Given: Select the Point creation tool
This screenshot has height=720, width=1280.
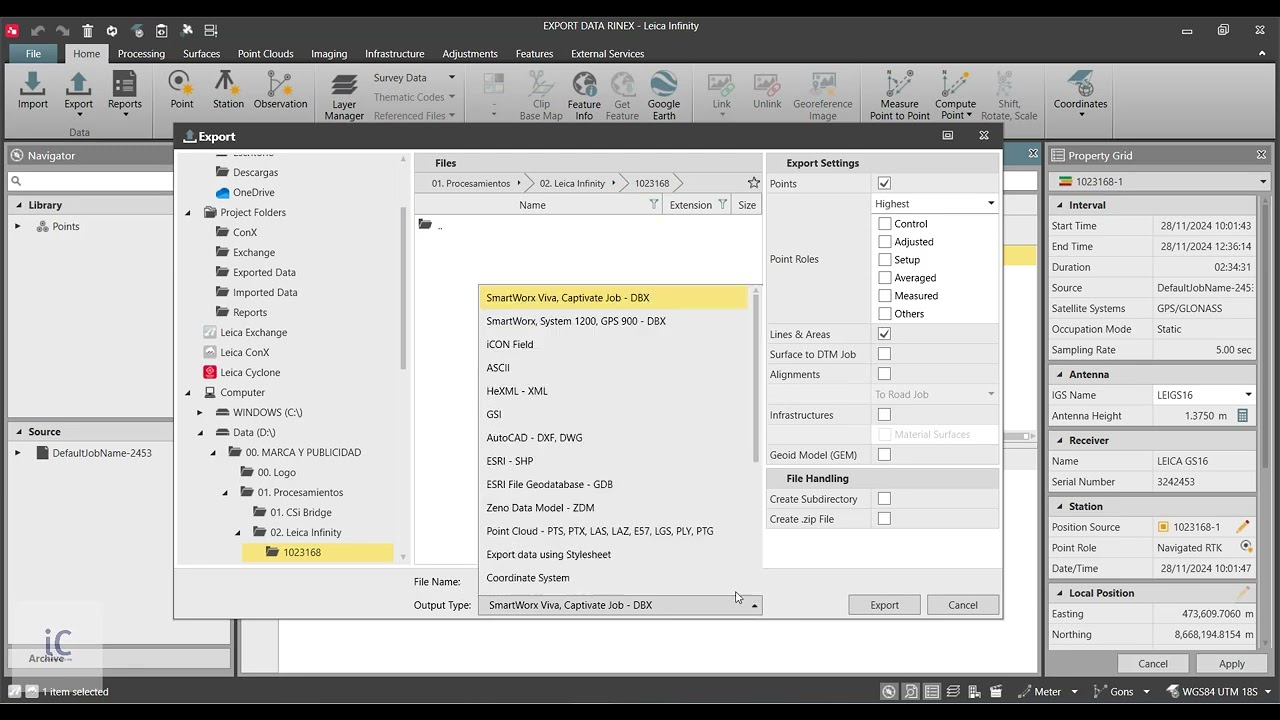Looking at the screenshot, I should coord(182,90).
